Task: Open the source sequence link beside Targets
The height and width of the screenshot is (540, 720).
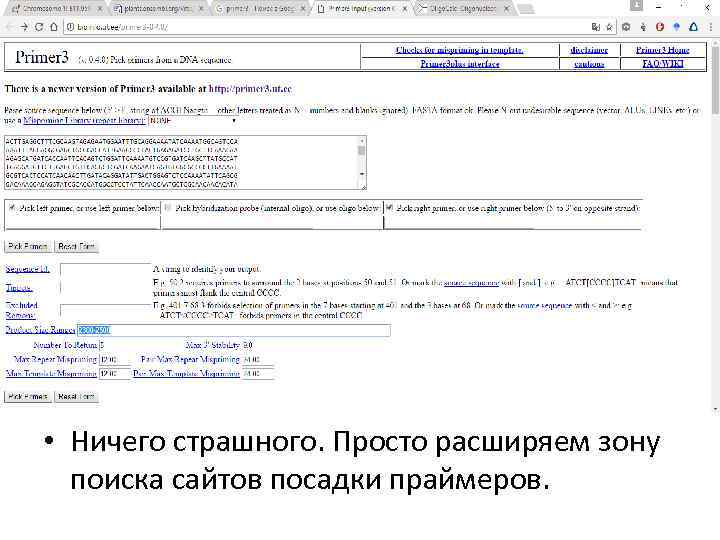Action: (x=472, y=283)
